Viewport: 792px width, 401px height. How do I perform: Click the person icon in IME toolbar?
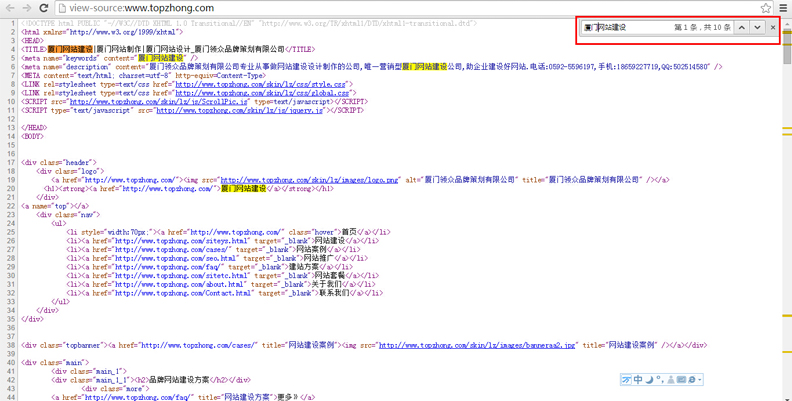[671, 380]
